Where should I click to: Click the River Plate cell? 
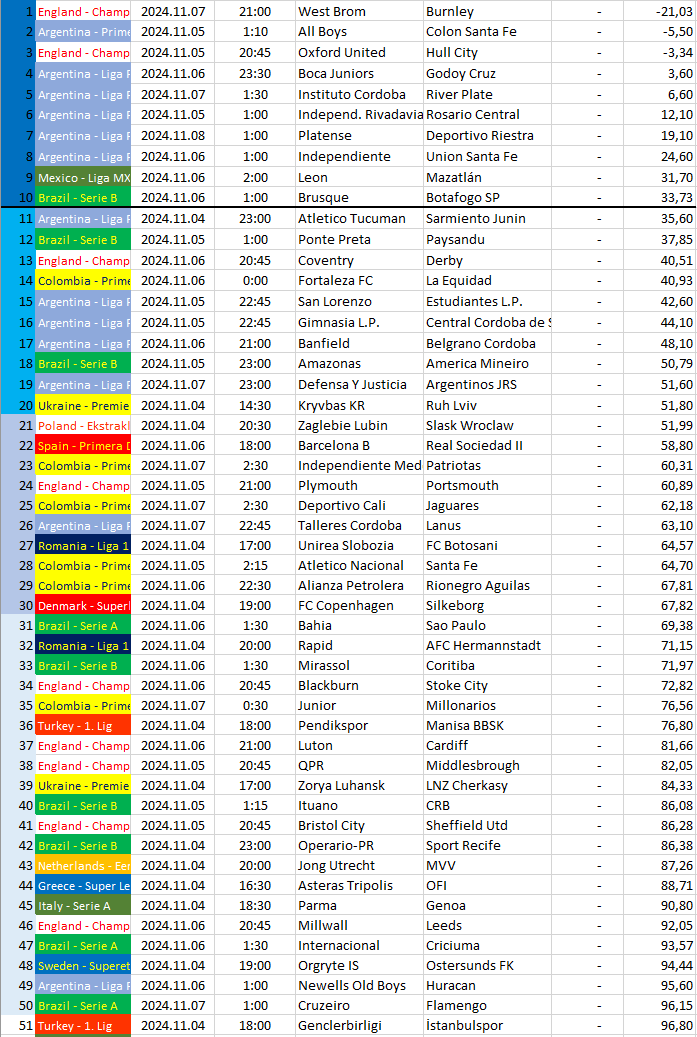tap(487, 95)
